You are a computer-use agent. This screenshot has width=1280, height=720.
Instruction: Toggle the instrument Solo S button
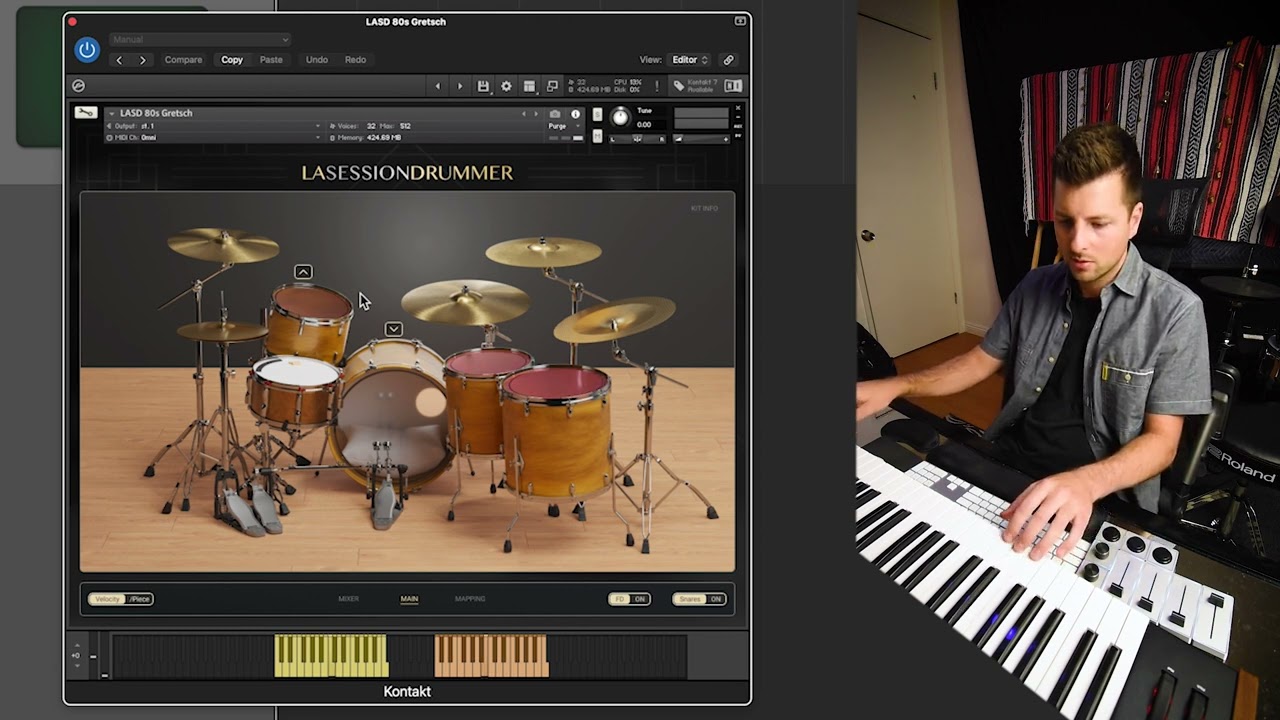pyautogui.click(x=597, y=114)
